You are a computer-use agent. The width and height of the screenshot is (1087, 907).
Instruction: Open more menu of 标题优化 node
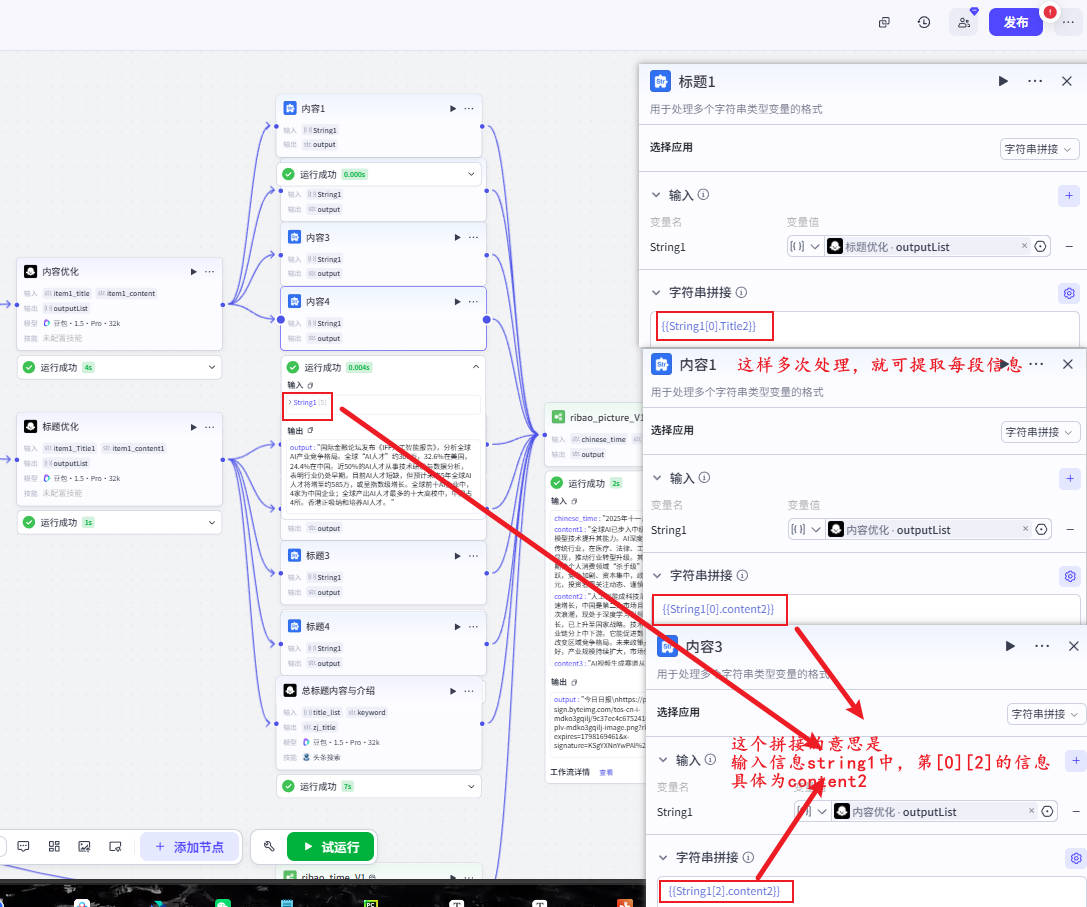209,426
